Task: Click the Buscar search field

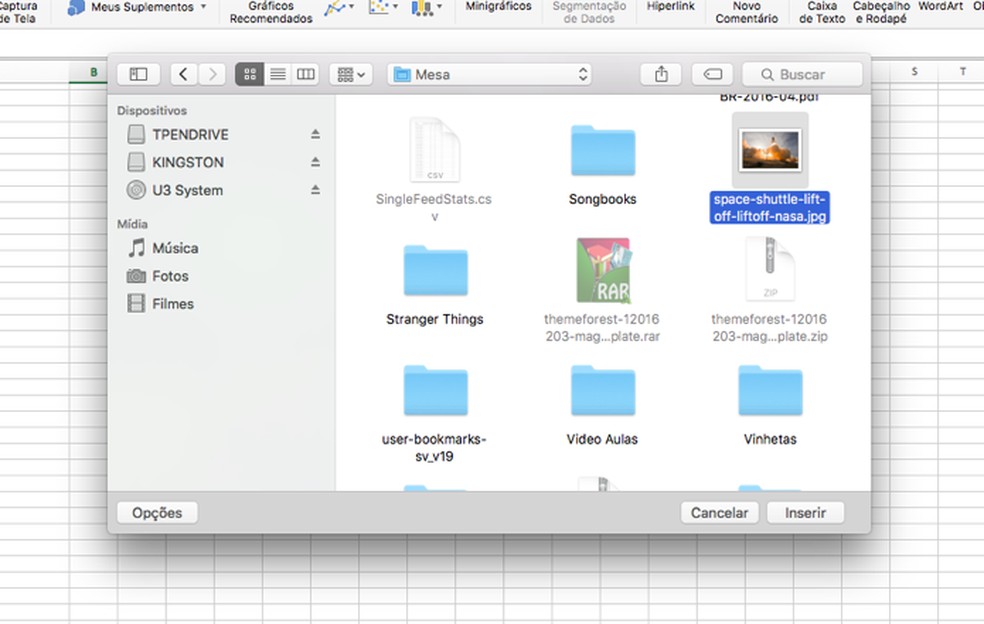Action: click(x=810, y=74)
